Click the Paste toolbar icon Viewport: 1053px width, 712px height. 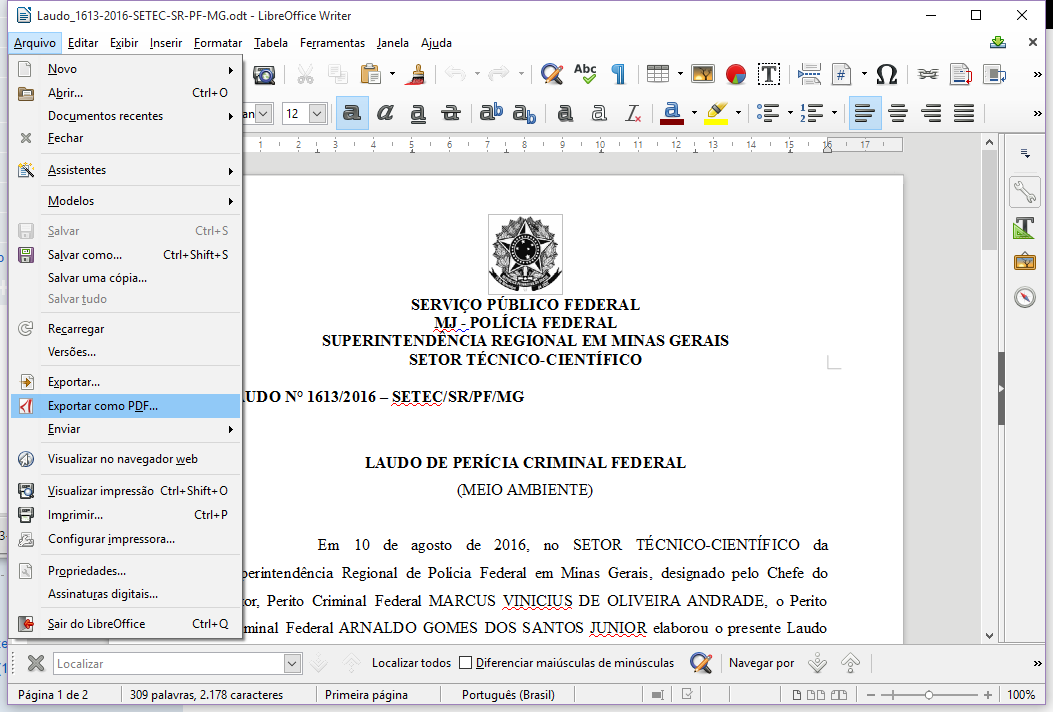tap(371, 74)
